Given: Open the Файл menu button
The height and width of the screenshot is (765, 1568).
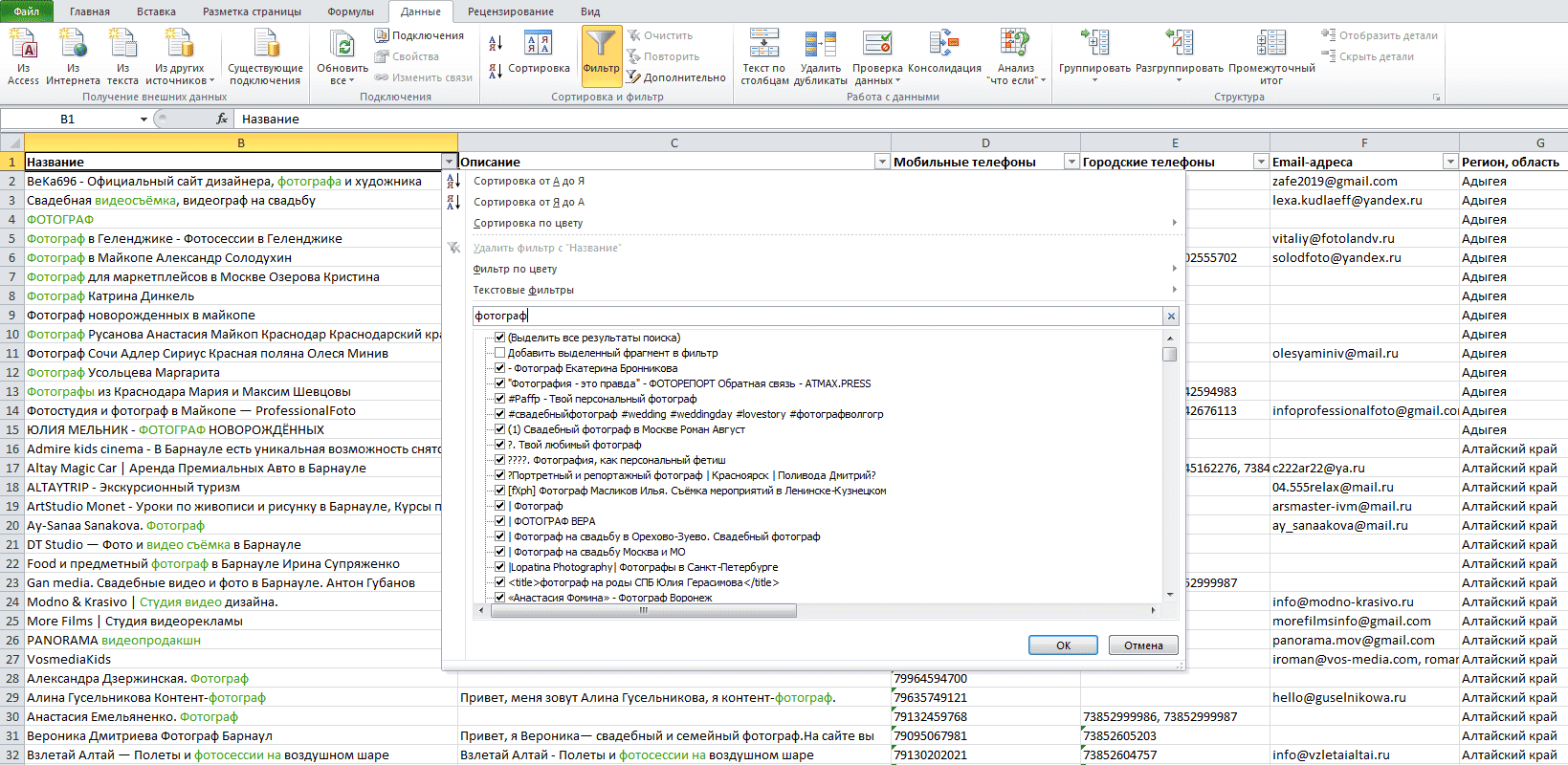Looking at the screenshot, I should pos(27,11).
